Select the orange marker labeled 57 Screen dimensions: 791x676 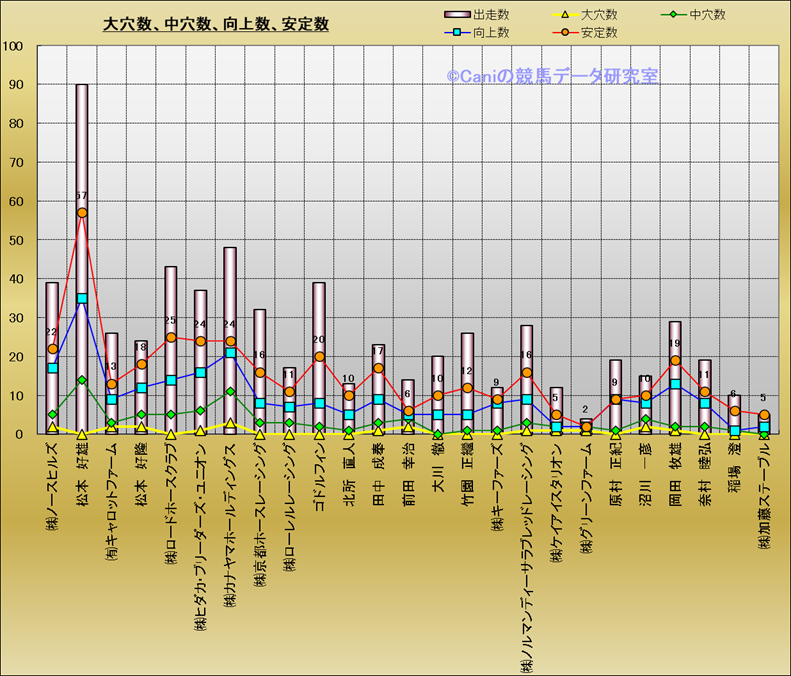(x=82, y=213)
